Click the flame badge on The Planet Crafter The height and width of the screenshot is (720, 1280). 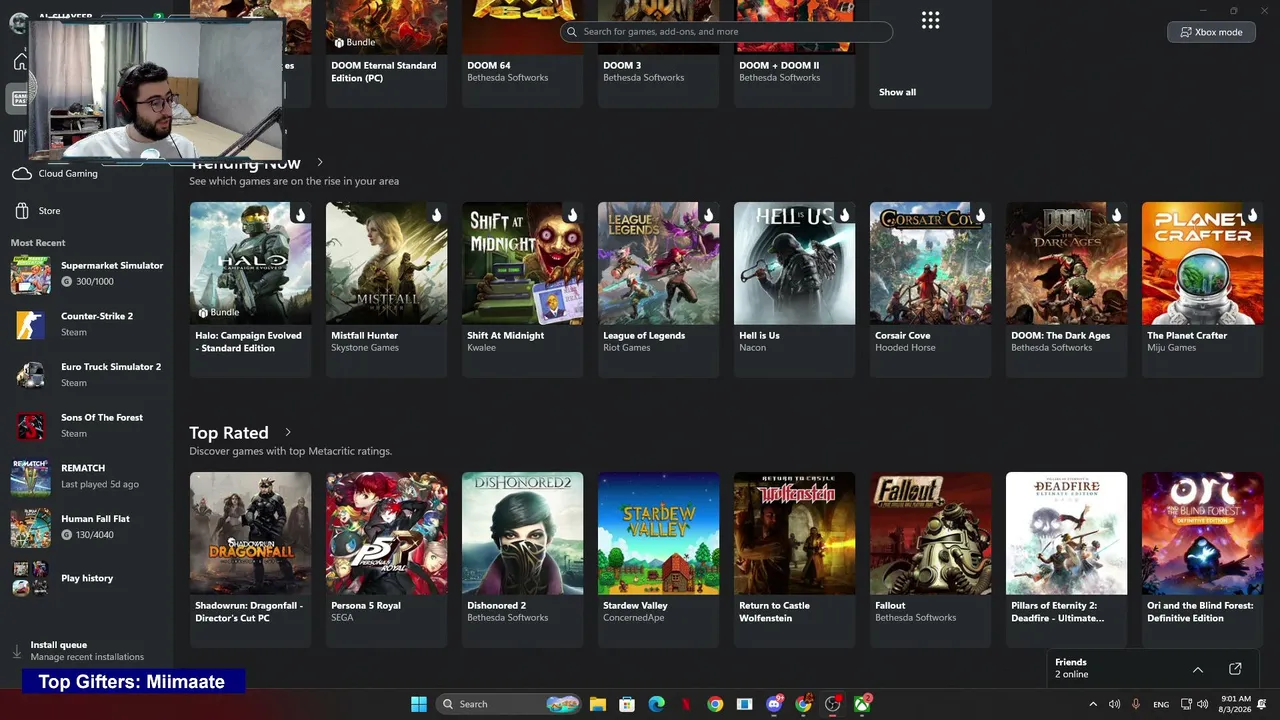click(x=1251, y=215)
